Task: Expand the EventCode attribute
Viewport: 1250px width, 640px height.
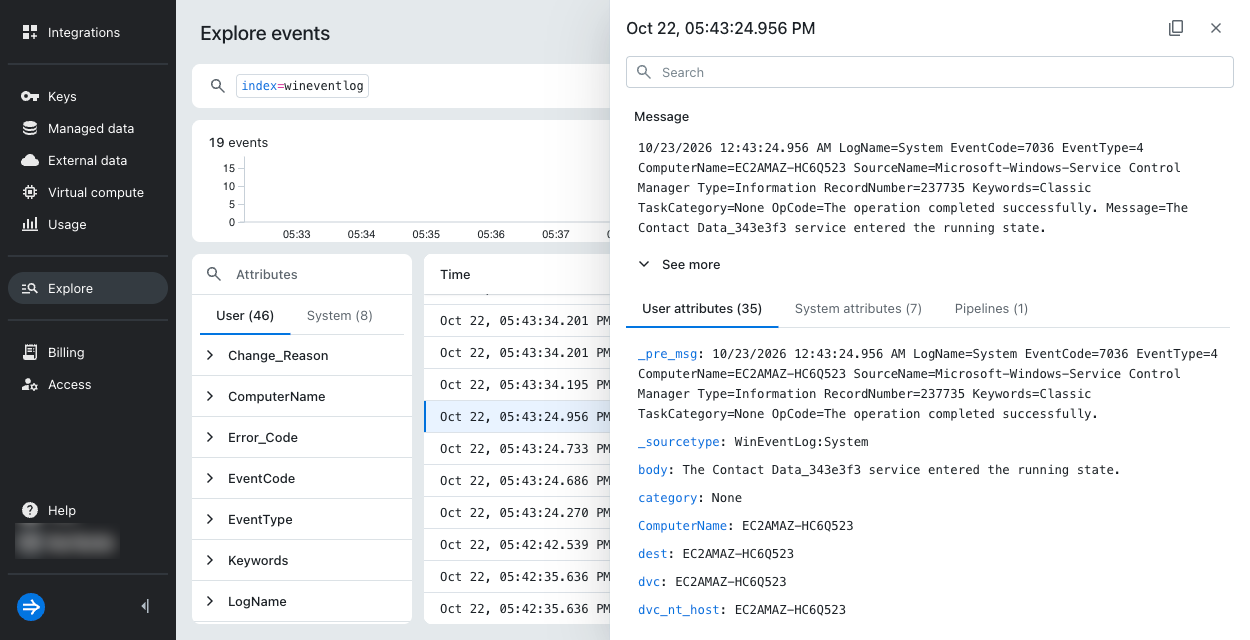Action: click(x=210, y=478)
